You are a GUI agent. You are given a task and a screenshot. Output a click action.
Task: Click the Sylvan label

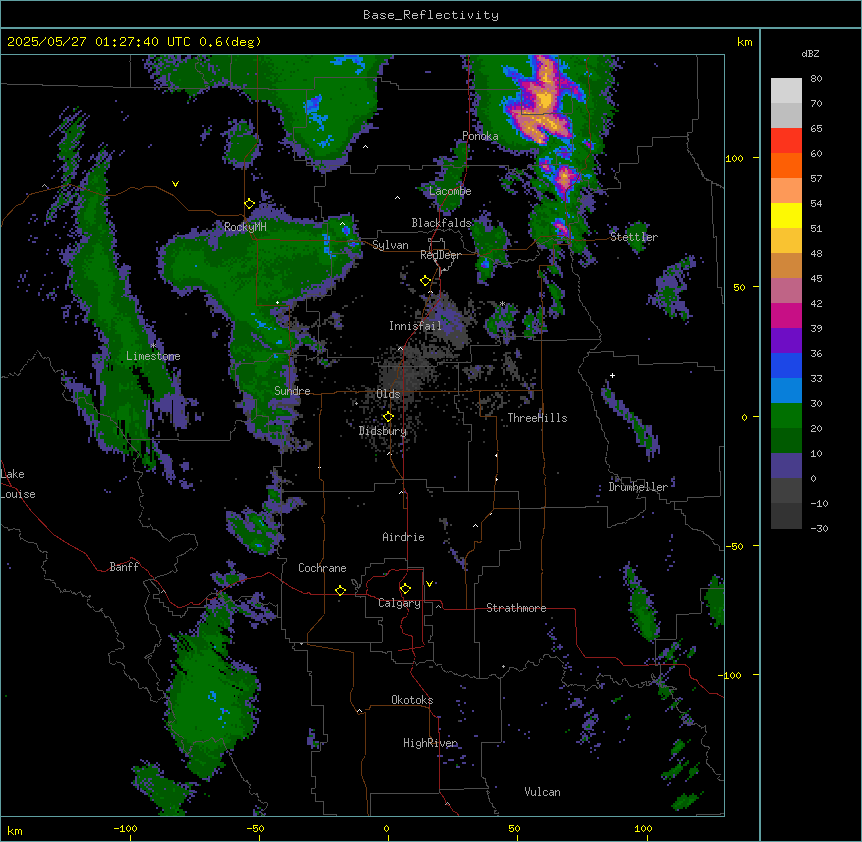(x=390, y=245)
